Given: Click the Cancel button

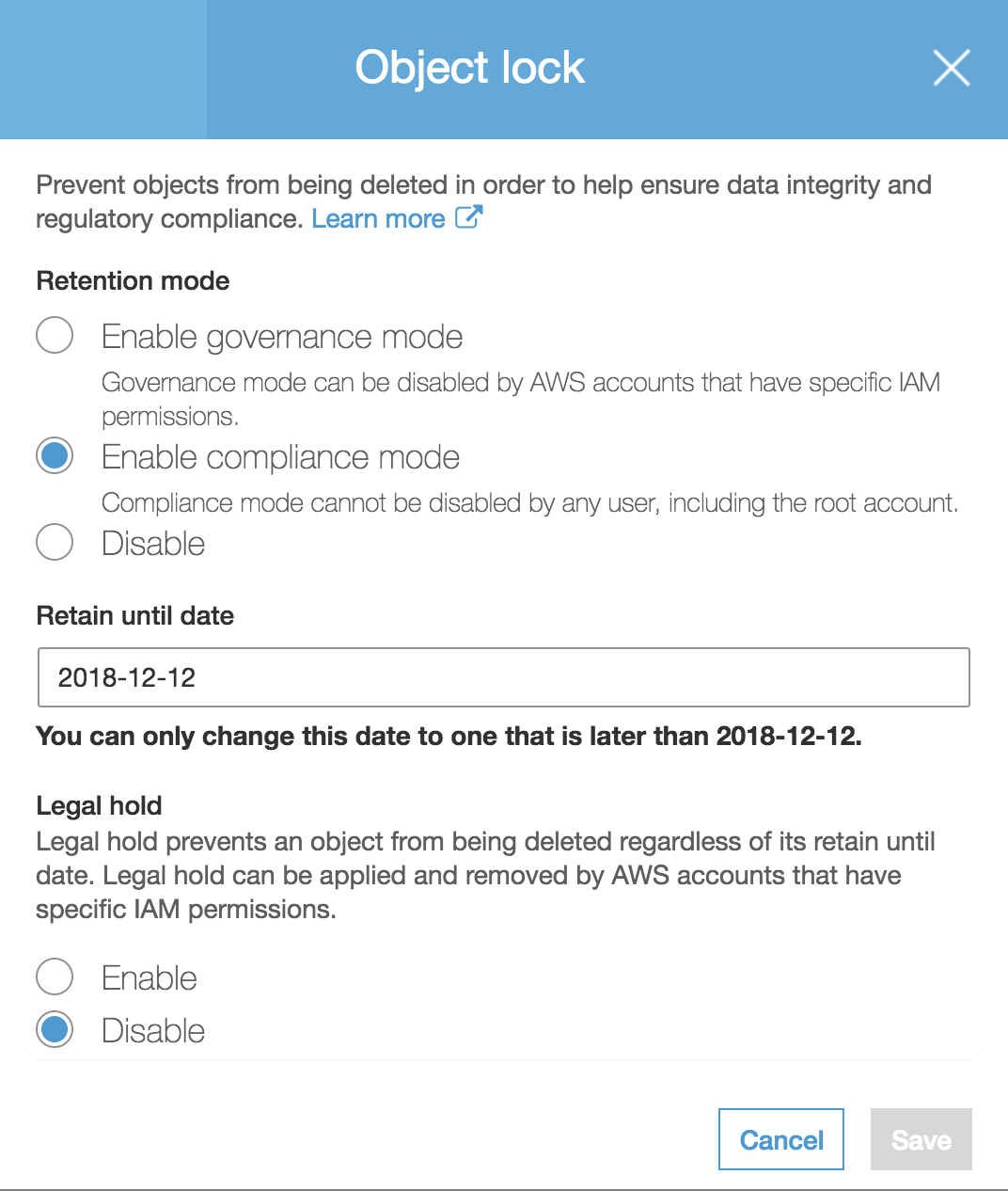Looking at the screenshot, I should [x=780, y=1139].
